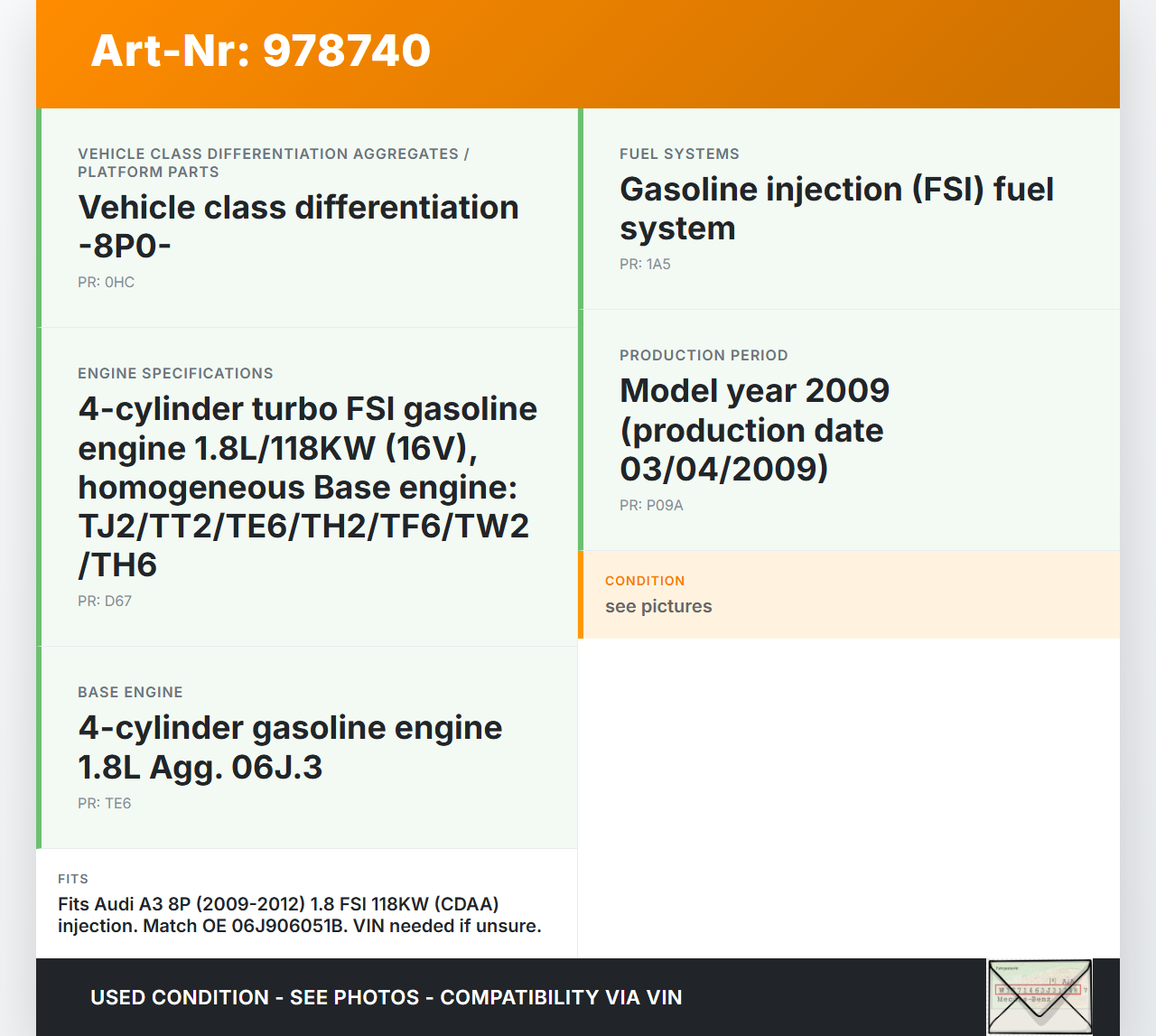The width and height of the screenshot is (1156, 1036).
Task: Click the Art-Nr: 978740 heading
Action: pyautogui.click(x=261, y=51)
